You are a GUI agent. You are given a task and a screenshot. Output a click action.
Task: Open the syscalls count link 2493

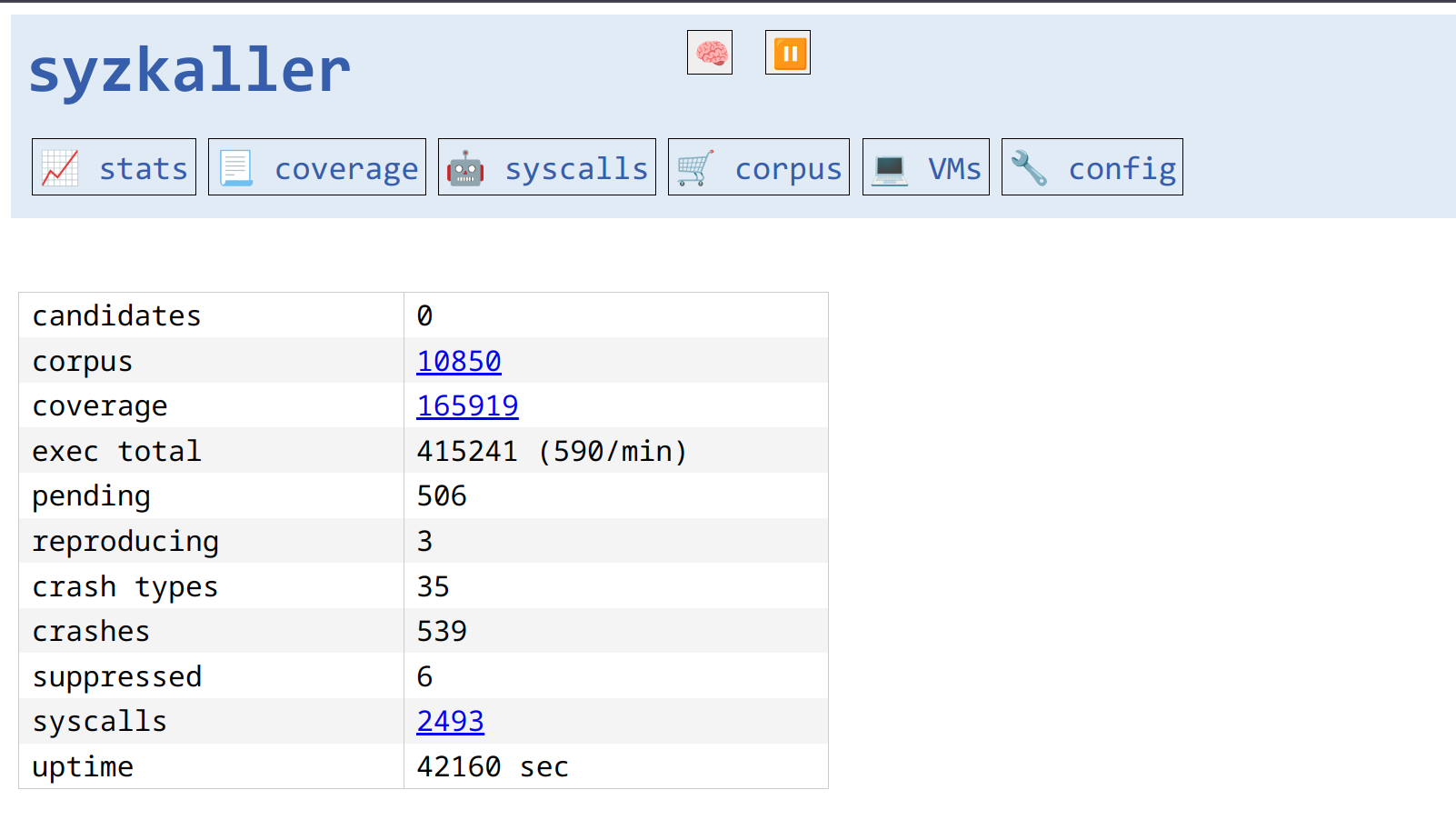pos(450,721)
